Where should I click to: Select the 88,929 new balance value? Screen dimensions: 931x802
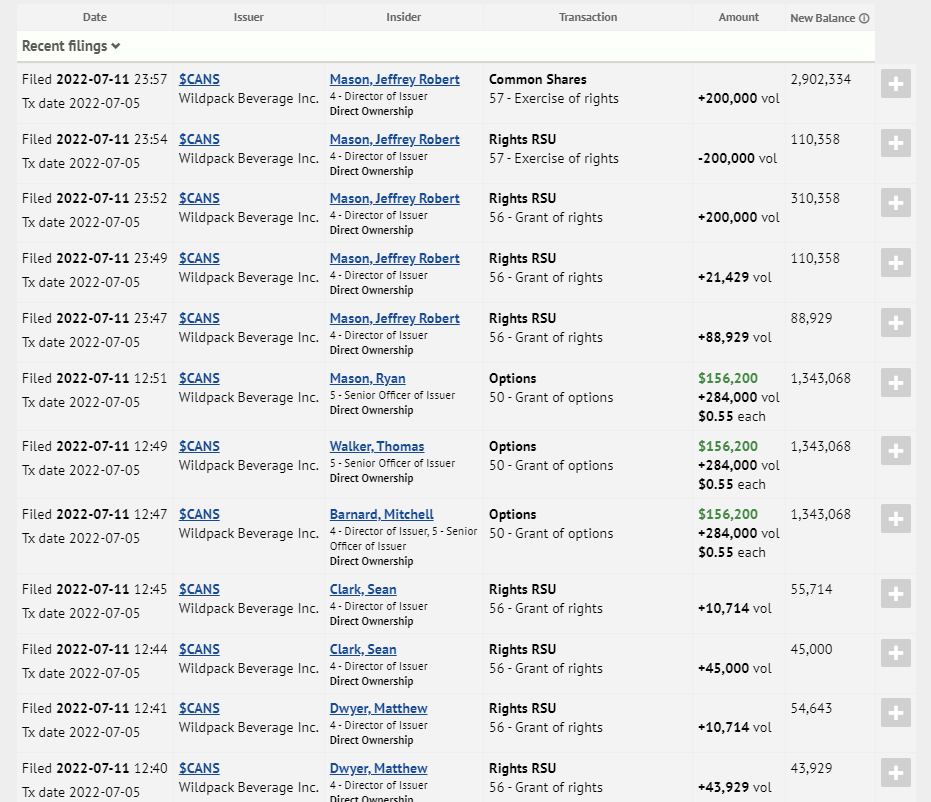(811, 318)
